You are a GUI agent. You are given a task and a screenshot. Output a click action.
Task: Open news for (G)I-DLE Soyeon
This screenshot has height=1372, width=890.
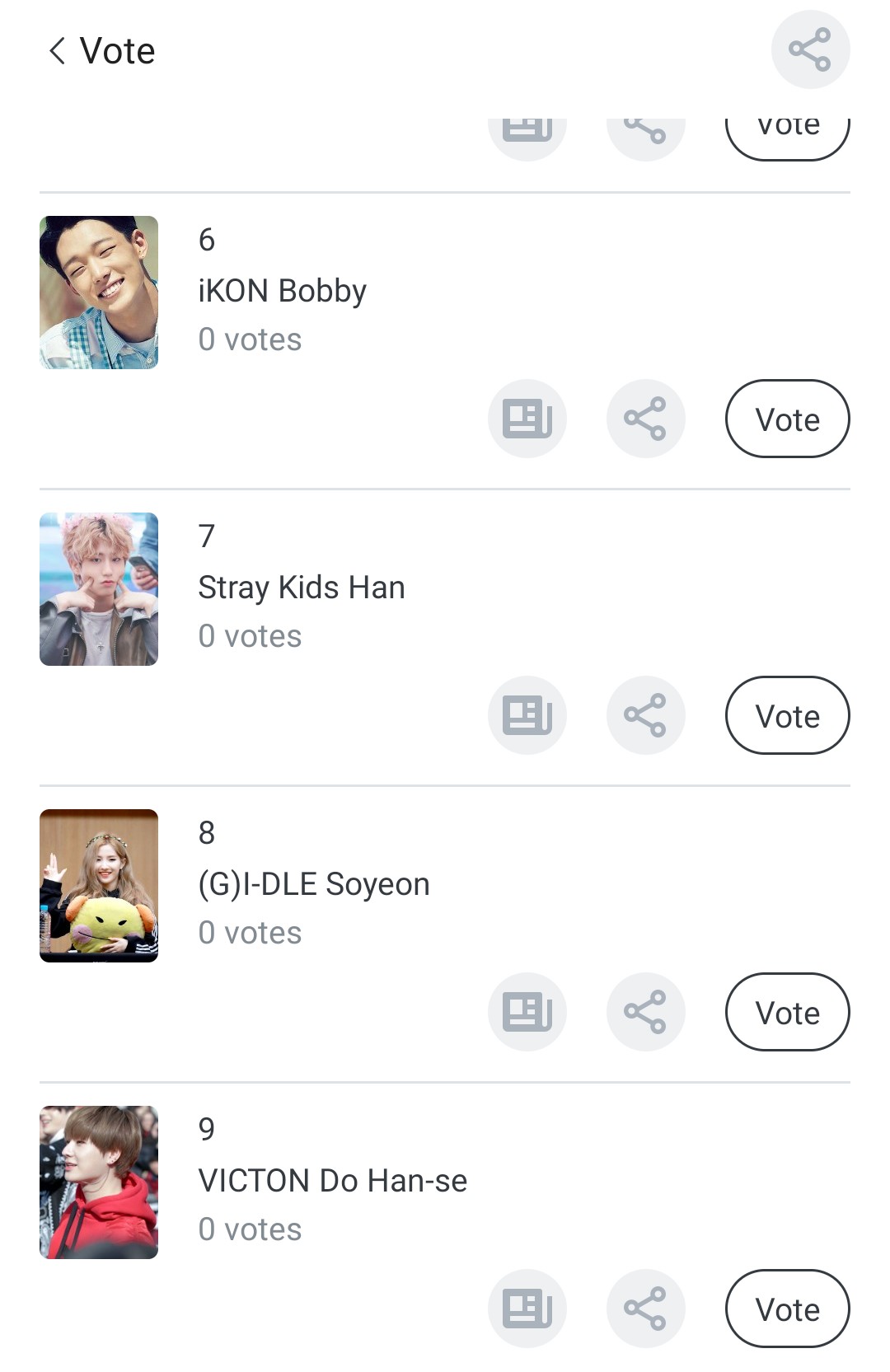point(527,1012)
